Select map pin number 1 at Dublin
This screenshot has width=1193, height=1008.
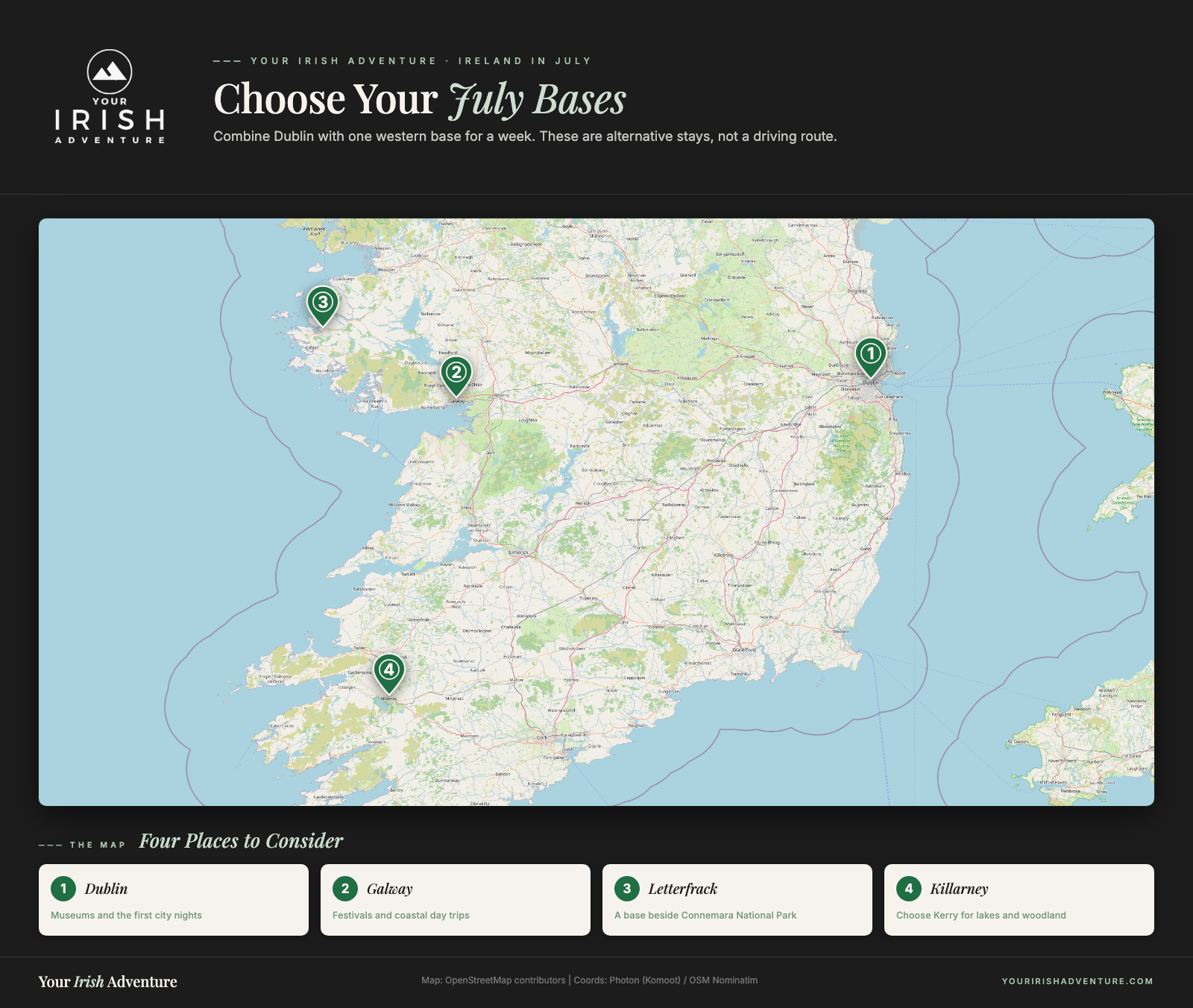(x=870, y=357)
